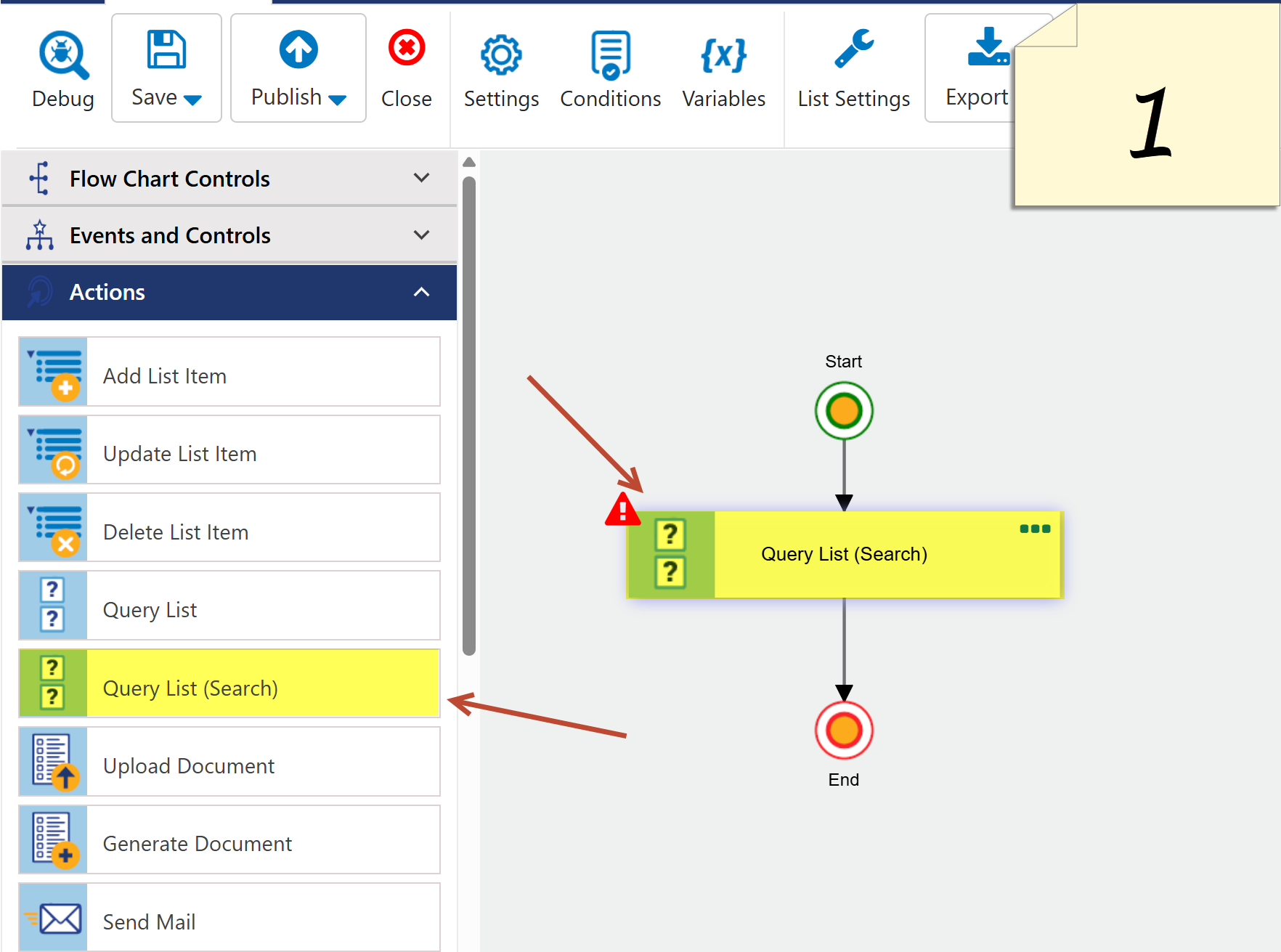Viewport: 1281px width, 952px height.
Task: Open List Settings wrench icon
Action: (x=853, y=49)
